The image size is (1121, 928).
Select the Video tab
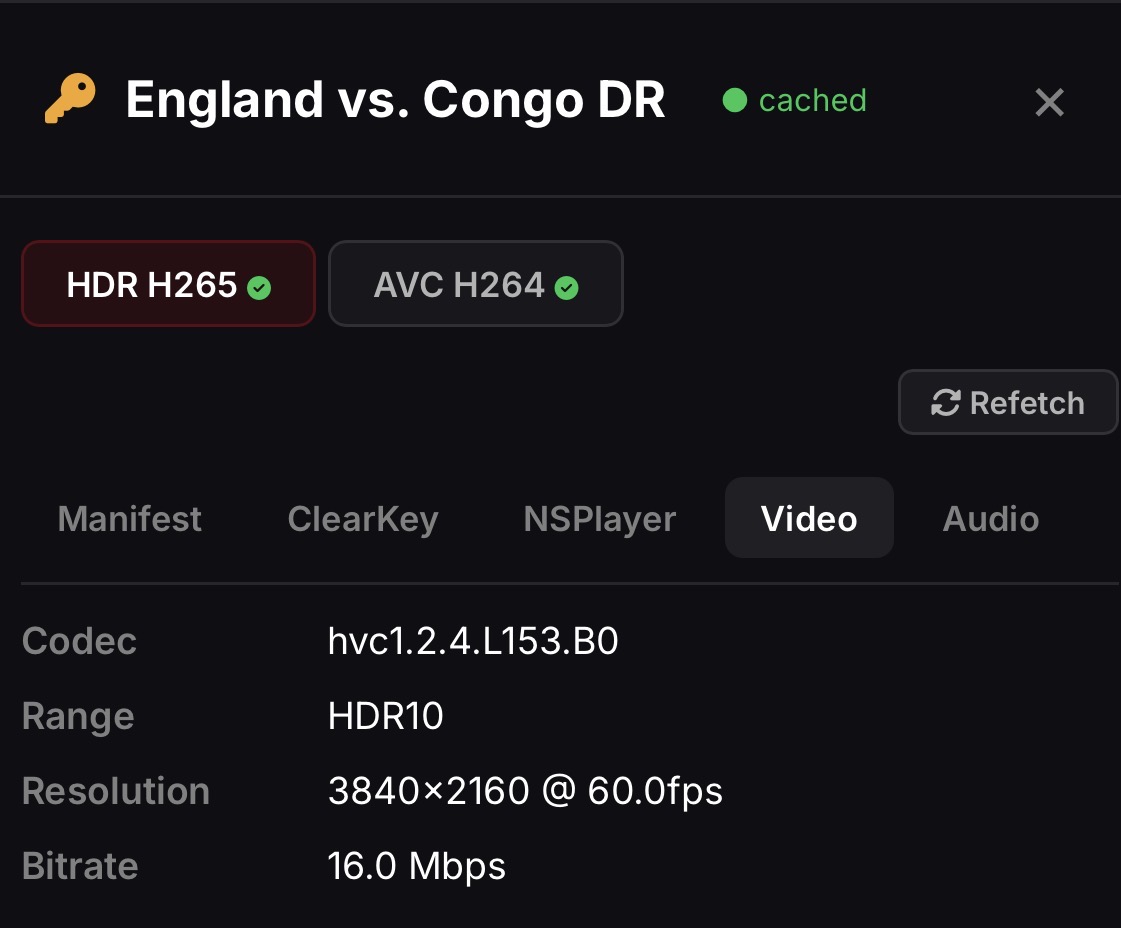pyautogui.click(x=809, y=518)
